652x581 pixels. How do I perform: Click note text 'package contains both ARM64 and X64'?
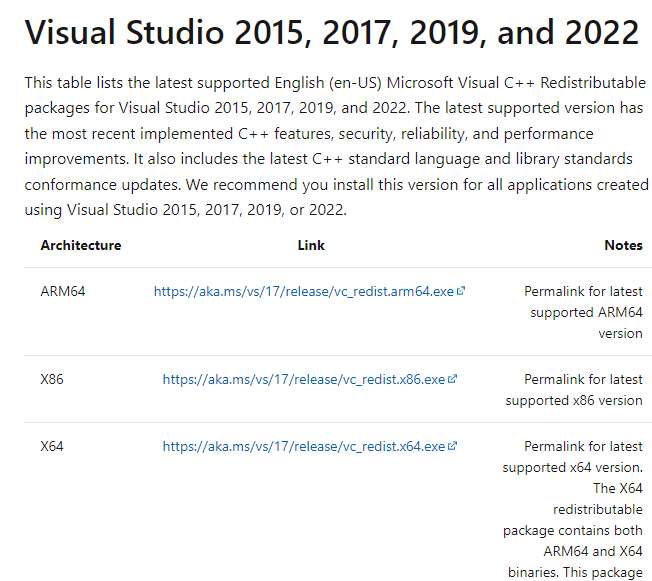573,541
